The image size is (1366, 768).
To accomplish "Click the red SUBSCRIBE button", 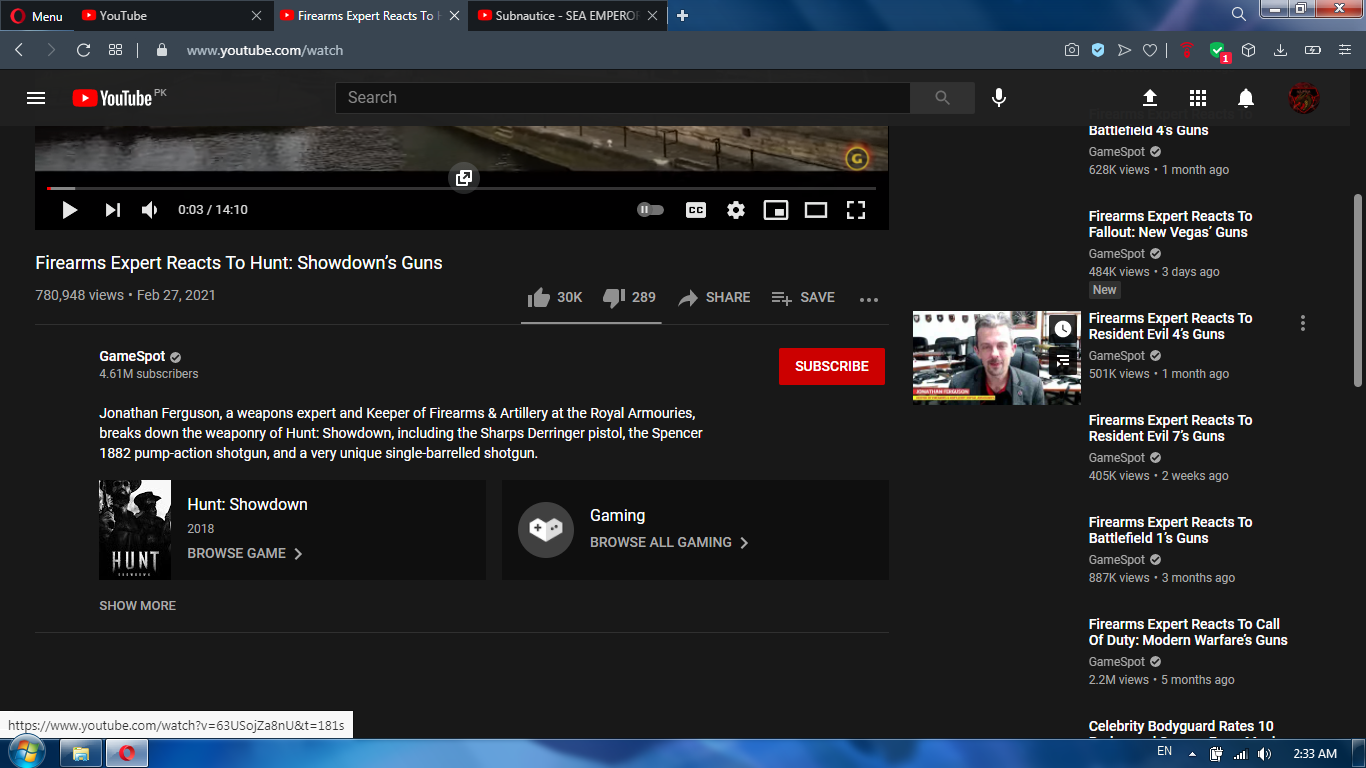I will (x=832, y=366).
